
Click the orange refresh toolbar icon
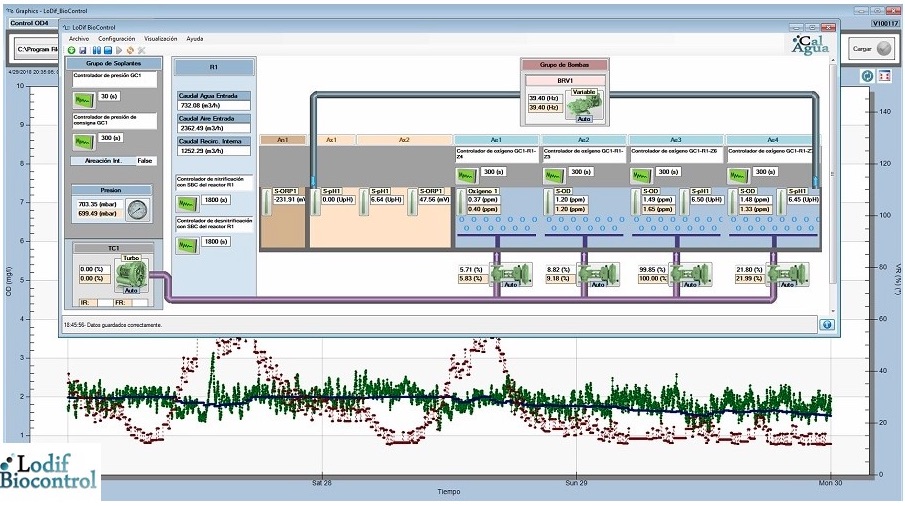point(130,51)
